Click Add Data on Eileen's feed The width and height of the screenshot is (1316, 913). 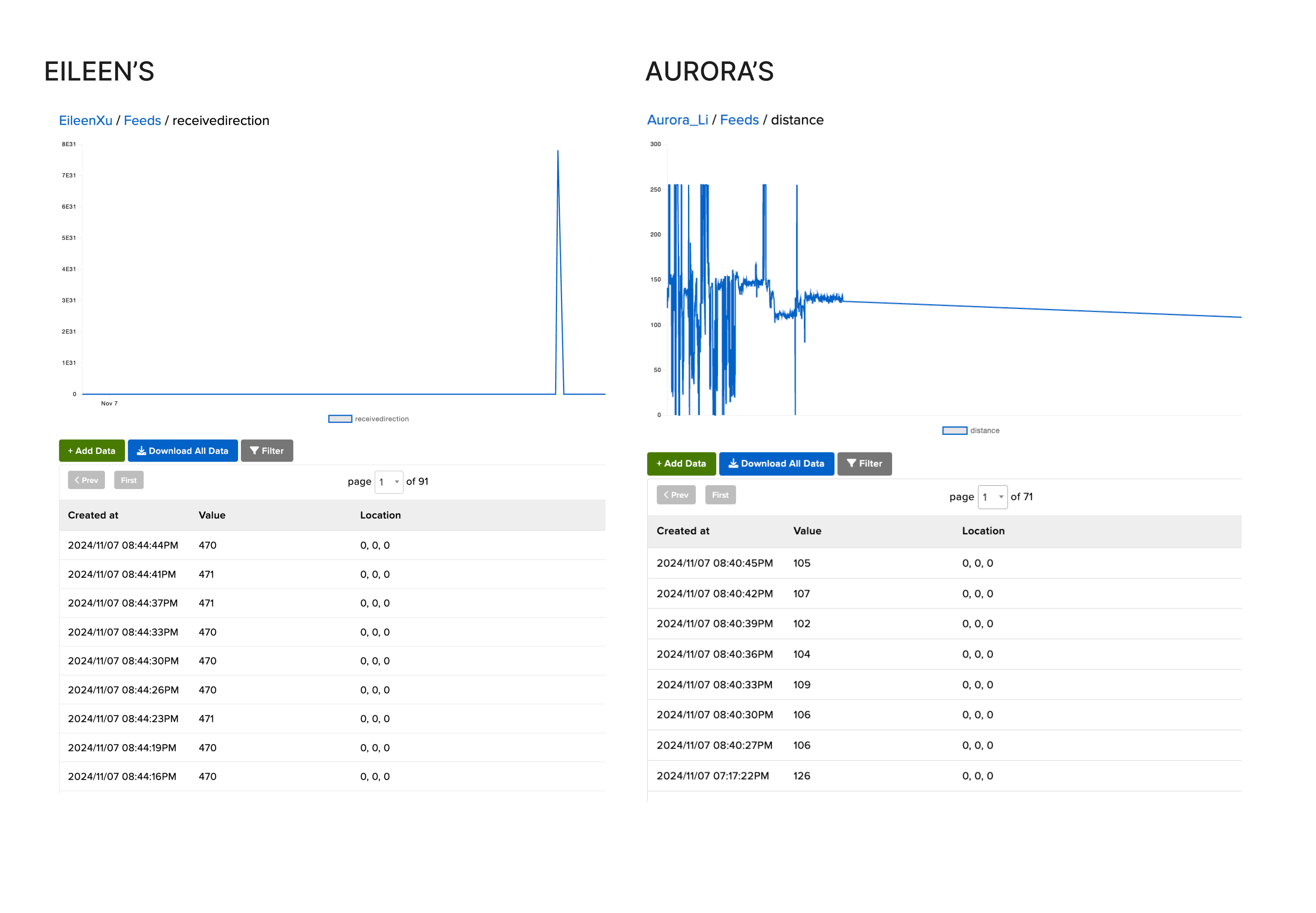pos(92,451)
